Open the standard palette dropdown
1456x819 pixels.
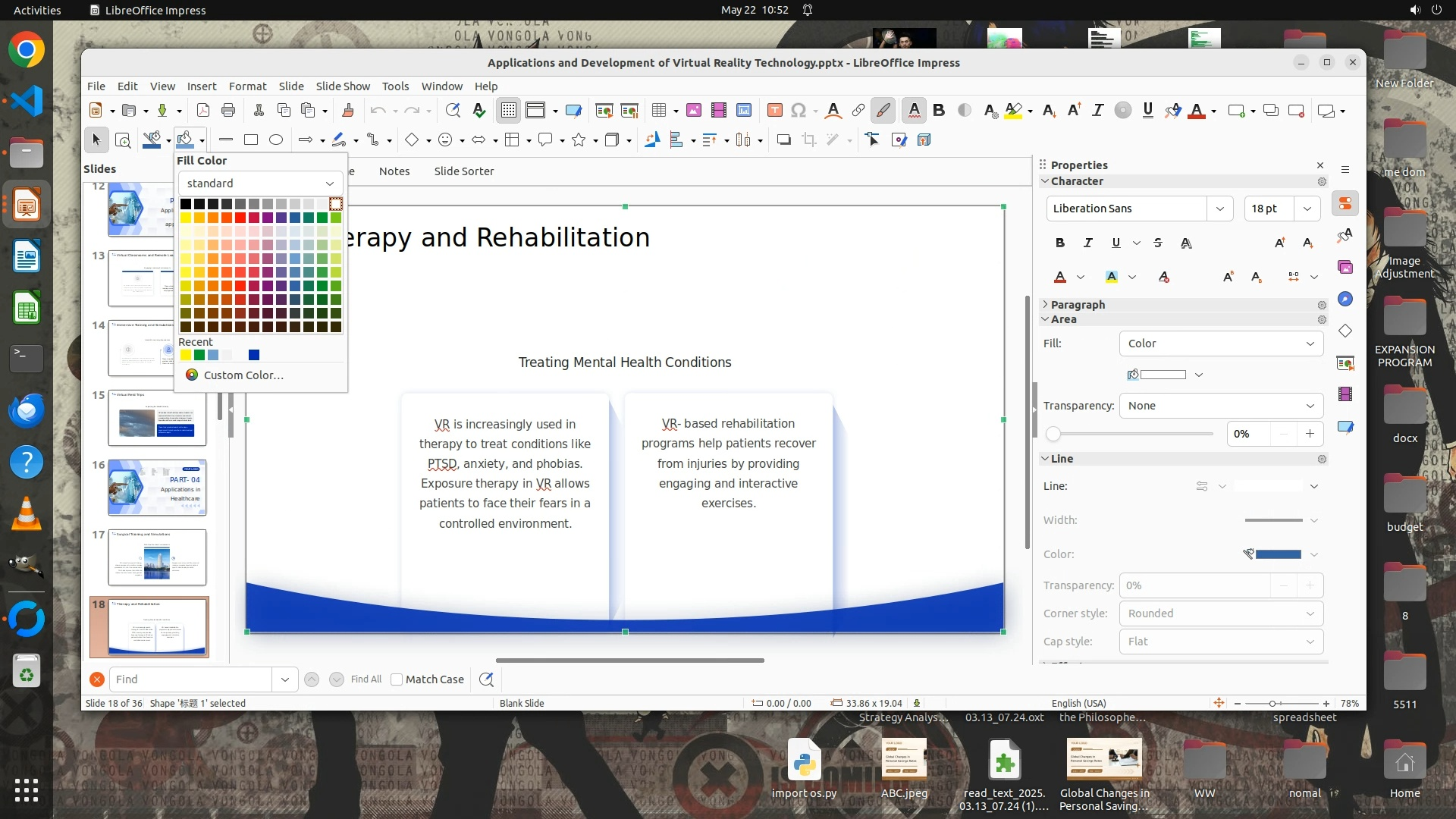[x=260, y=184]
